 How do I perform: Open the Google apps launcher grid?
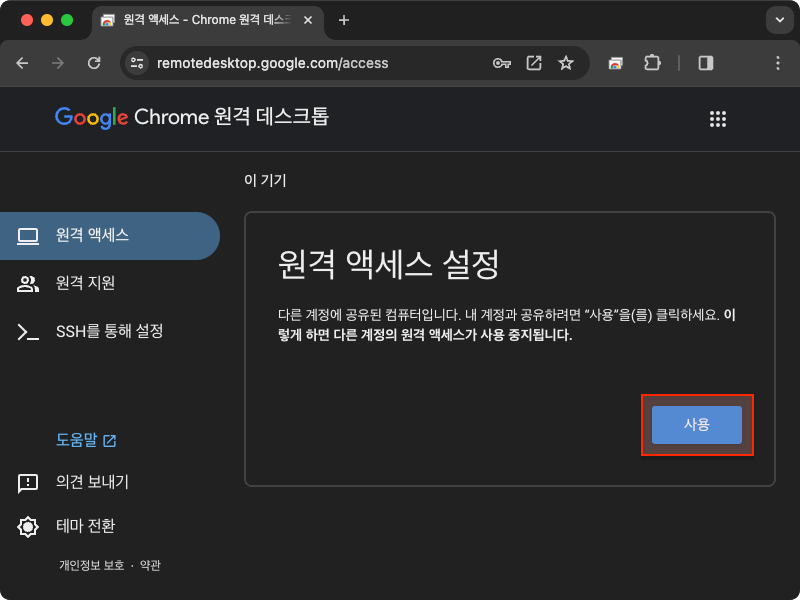(718, 118)
